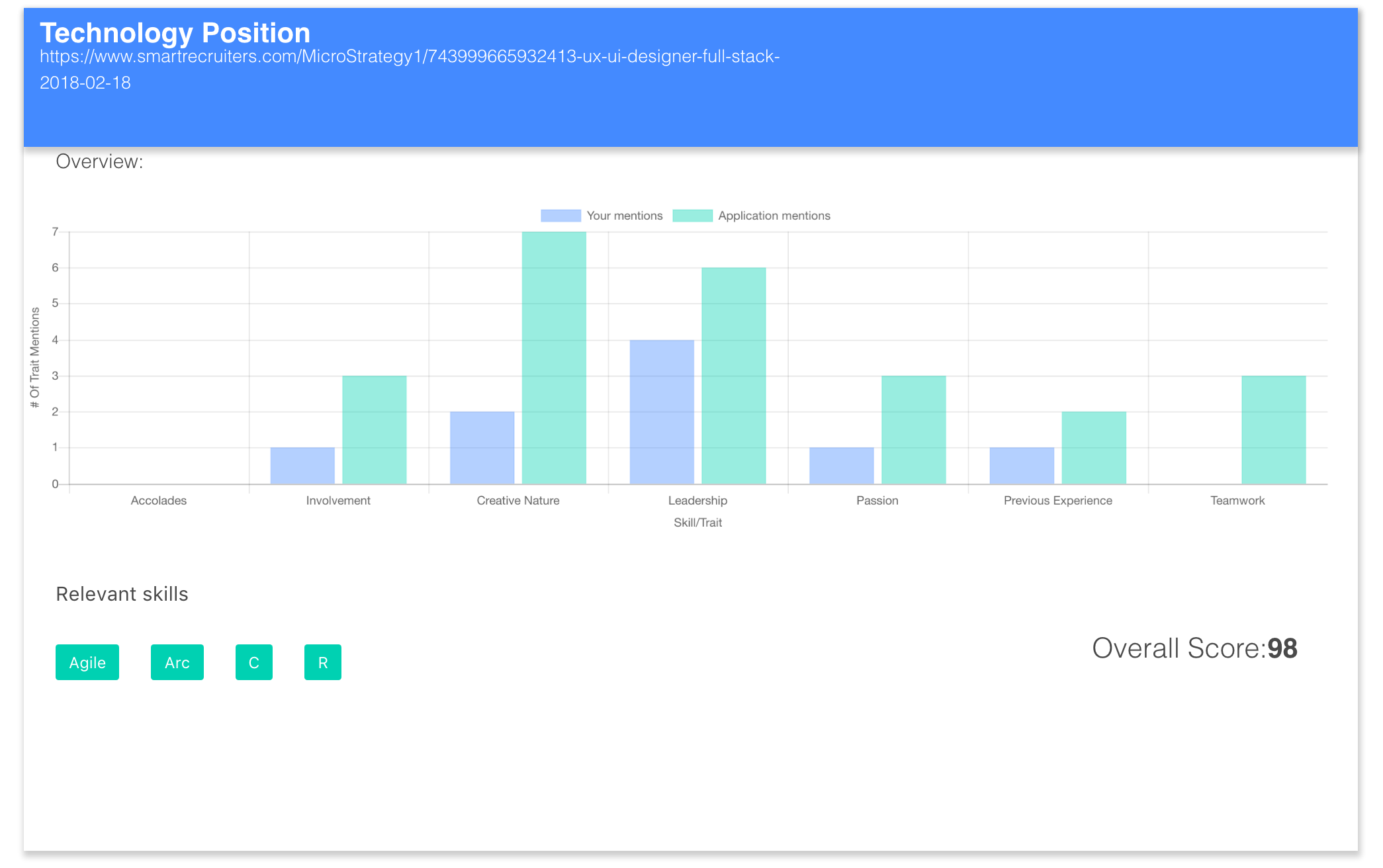Click the Agile skill tag
Image resolution: width=1383 pixels, height=868 pixels.
click(x=87, y=662)
